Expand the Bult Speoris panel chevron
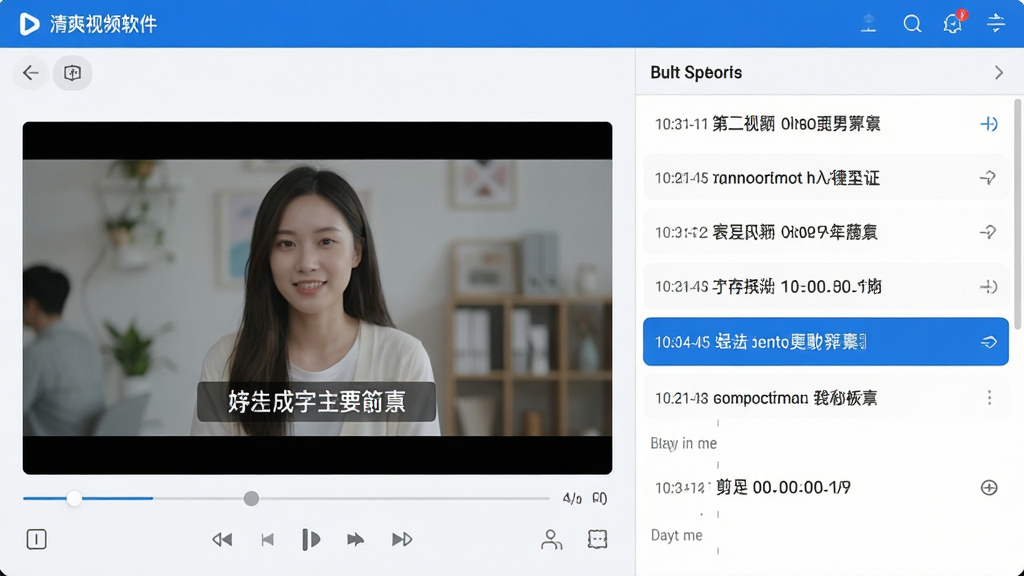This screenshot has height=576, width=1024. click(999, 72)
